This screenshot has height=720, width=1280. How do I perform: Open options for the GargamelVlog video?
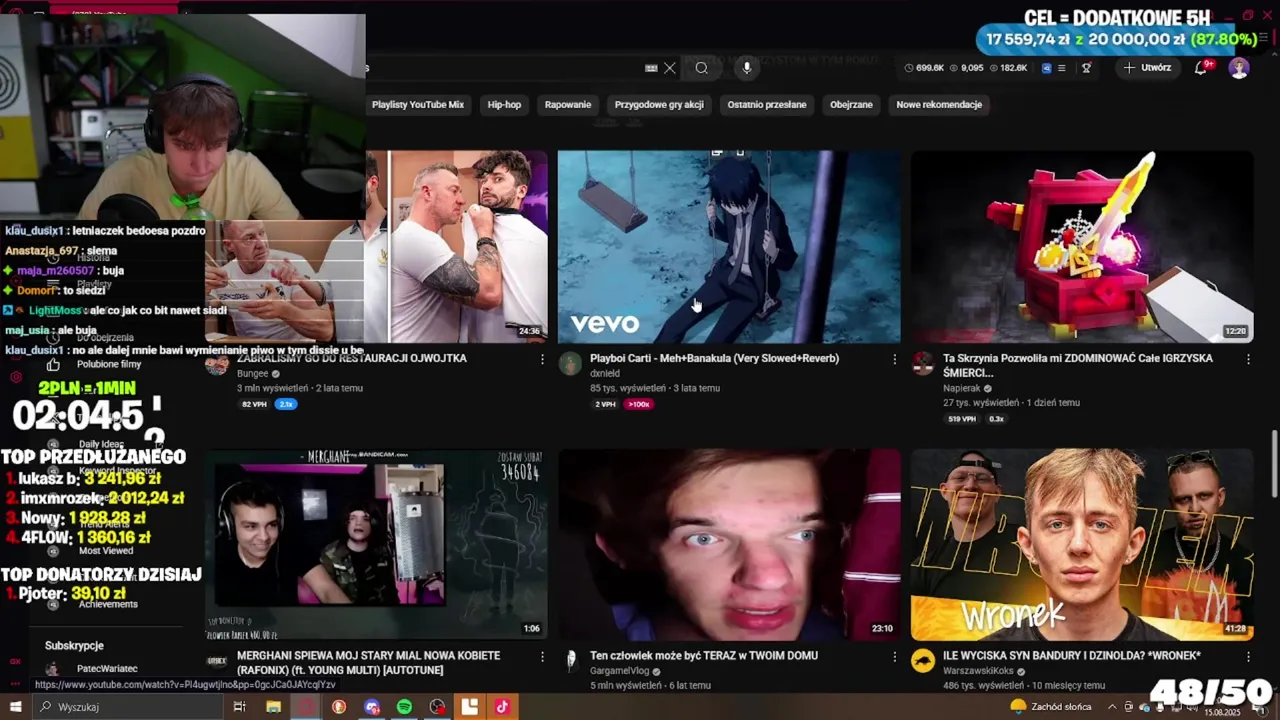click(895, 657)
